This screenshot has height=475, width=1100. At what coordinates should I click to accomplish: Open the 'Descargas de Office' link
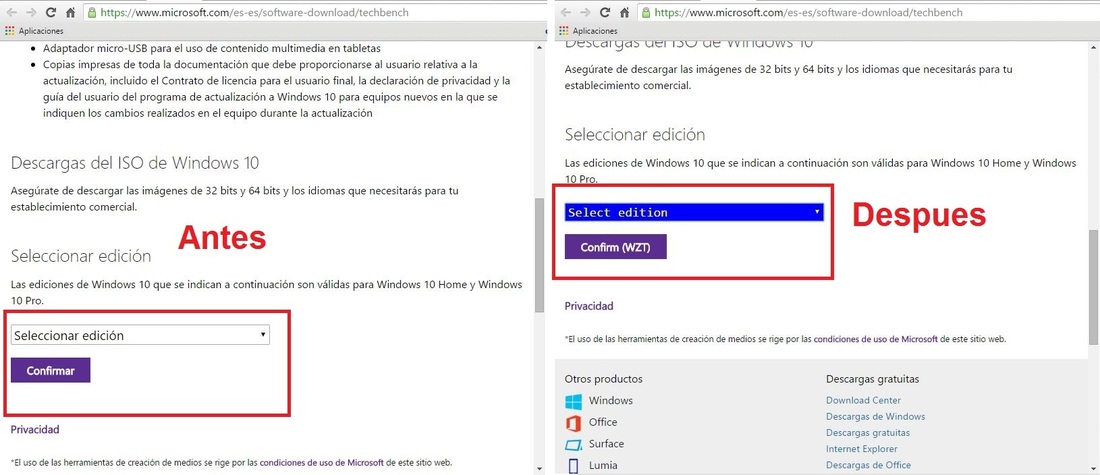[868, 465]
